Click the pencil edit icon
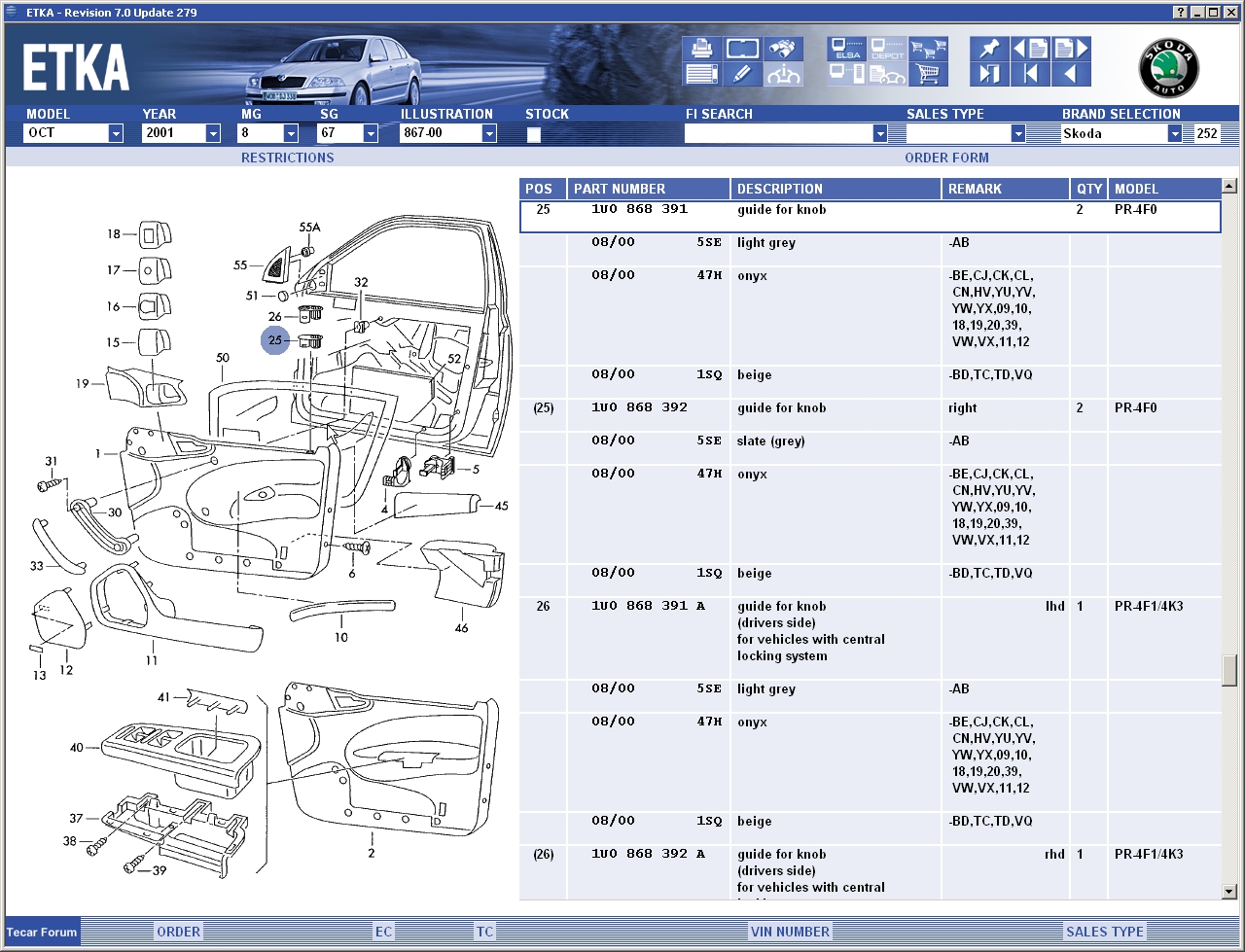Screen dimensions: 1245x952 pos(742,74)
